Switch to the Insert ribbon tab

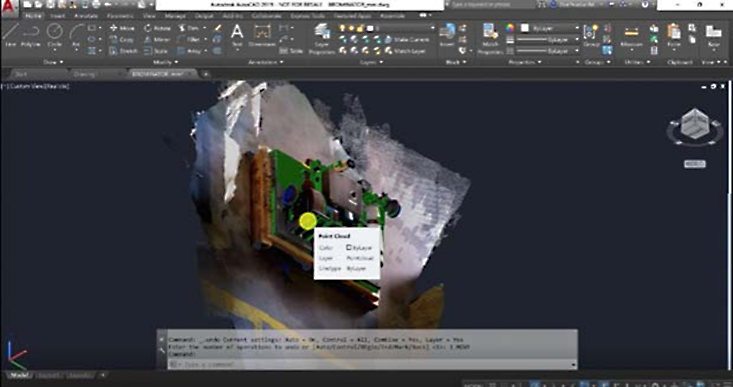[x=57, y=15]
